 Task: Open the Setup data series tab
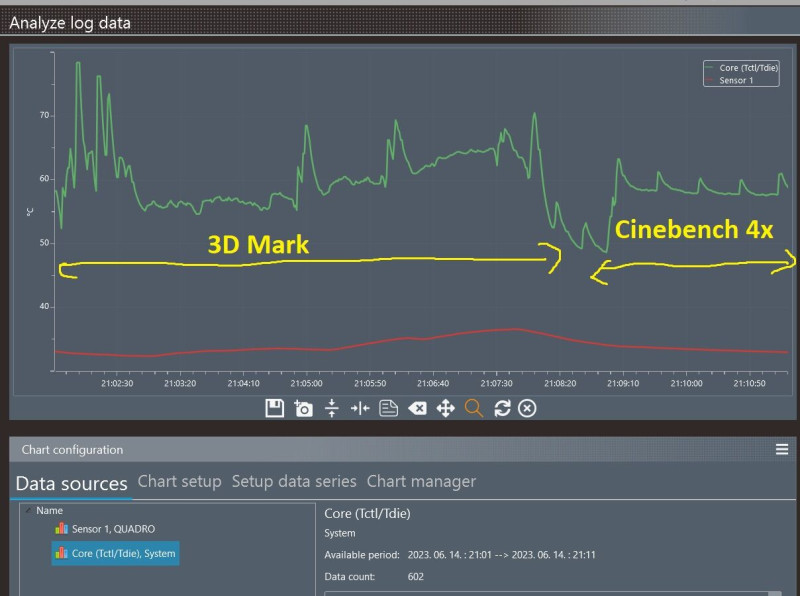(294, 481)
